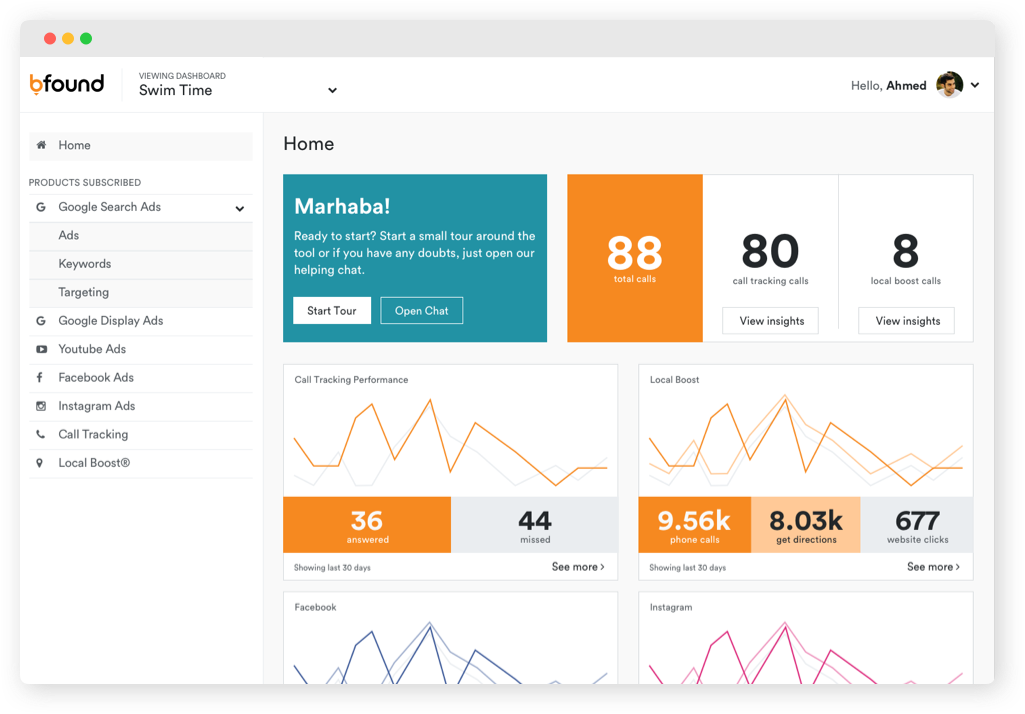
Task: Go to Home in the sidebar
Action: coord(141,146)
